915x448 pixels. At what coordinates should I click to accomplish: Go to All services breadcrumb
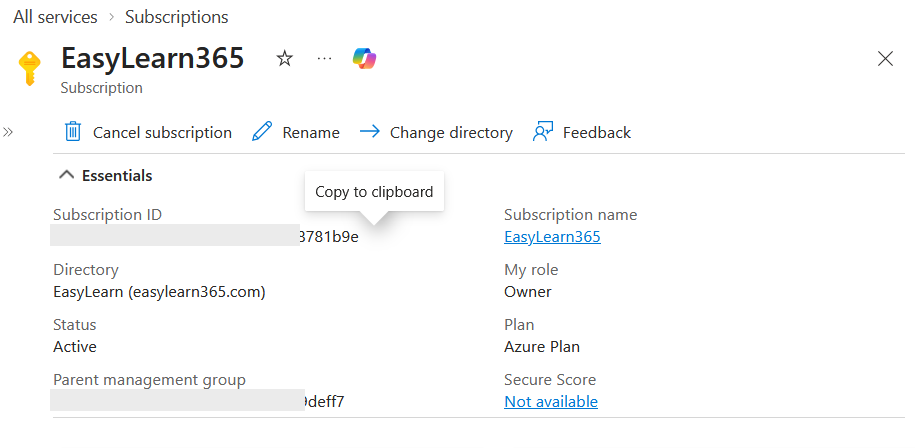[55, 18]
